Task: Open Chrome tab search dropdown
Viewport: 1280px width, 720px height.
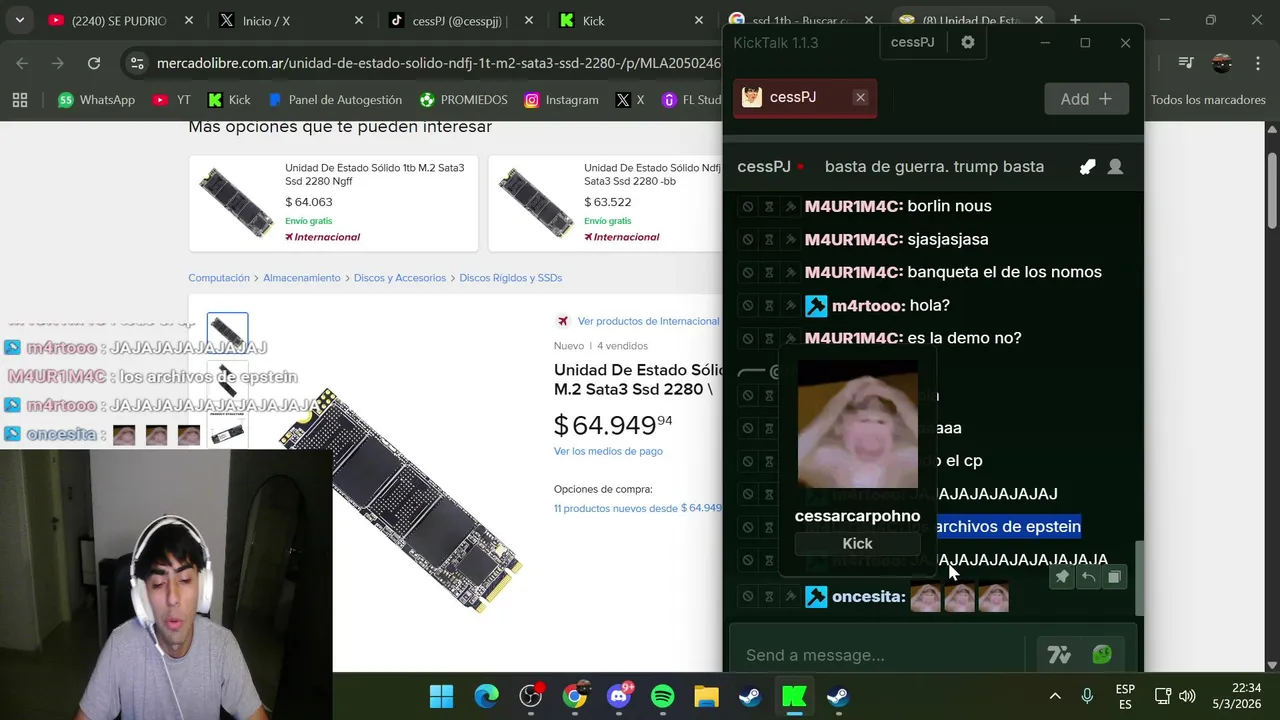Action: pos(20,20)
